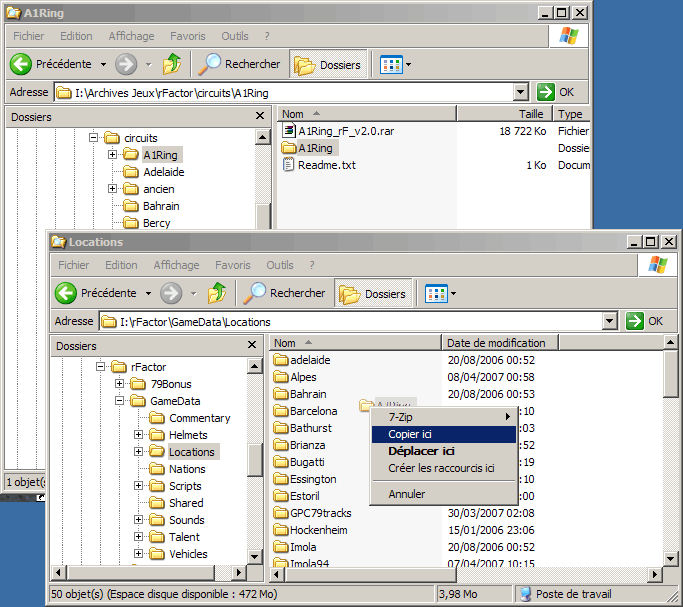Image resolution: width=683 pixels, height=607 pixels.
Task: Sort by Date de modification column
Action: [500, 343]
